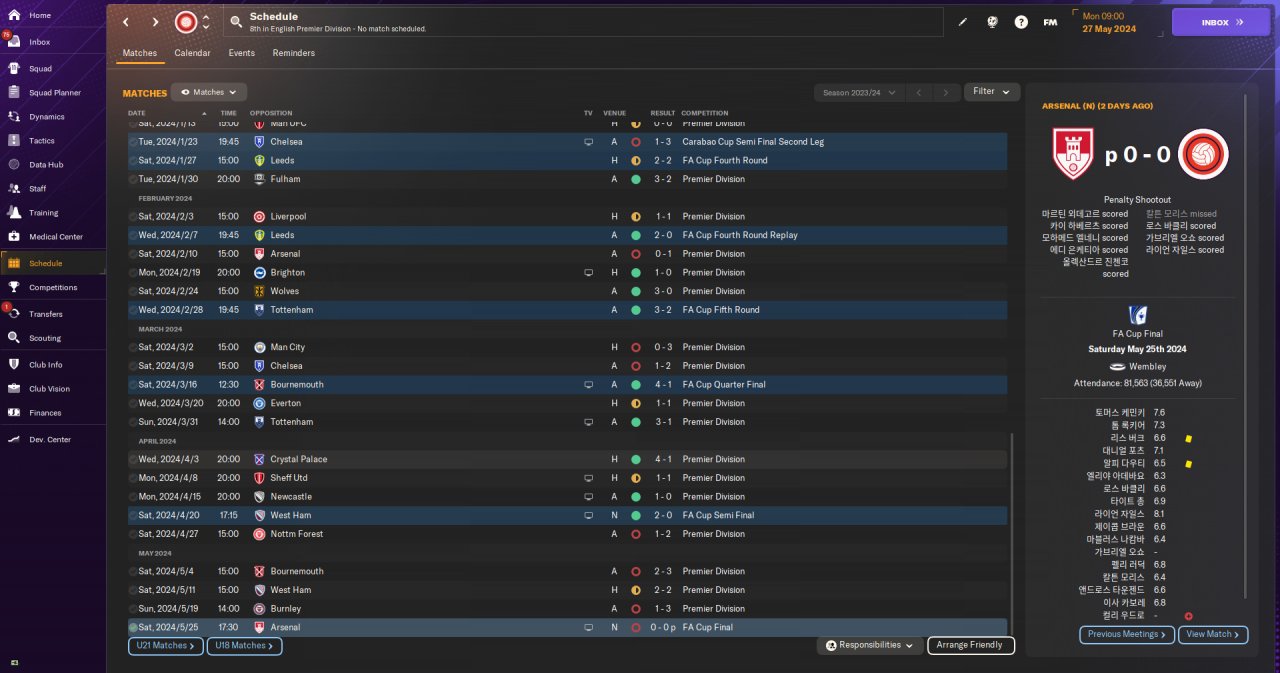Screen dimensions: 1280x673
Task: Select the Crystal Palace match row
Action: tap(567, 460)
